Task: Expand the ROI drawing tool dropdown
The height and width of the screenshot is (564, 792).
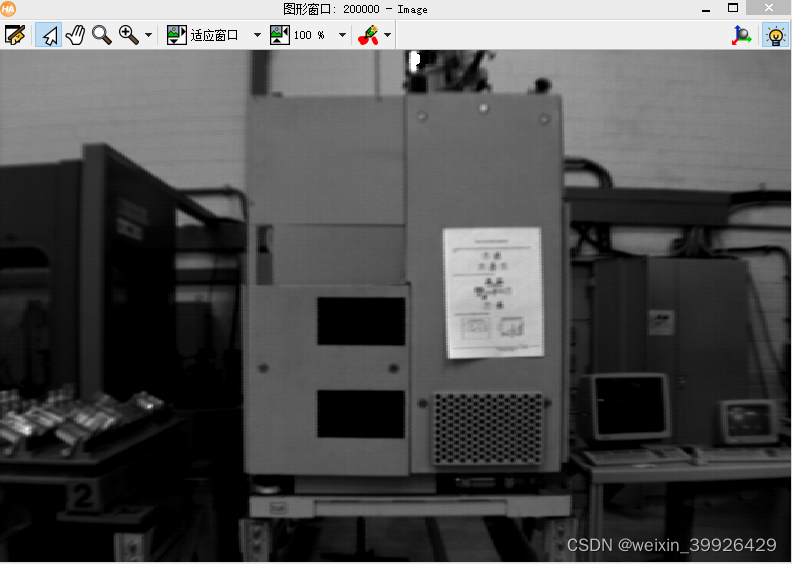Action: point(387,35)
